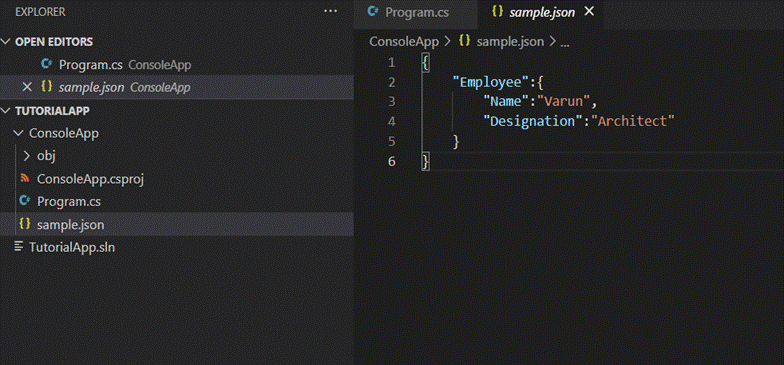Viewport: 784px width, 365px height.
Task: Click line number 1 in the gutter
Action: 391,62
